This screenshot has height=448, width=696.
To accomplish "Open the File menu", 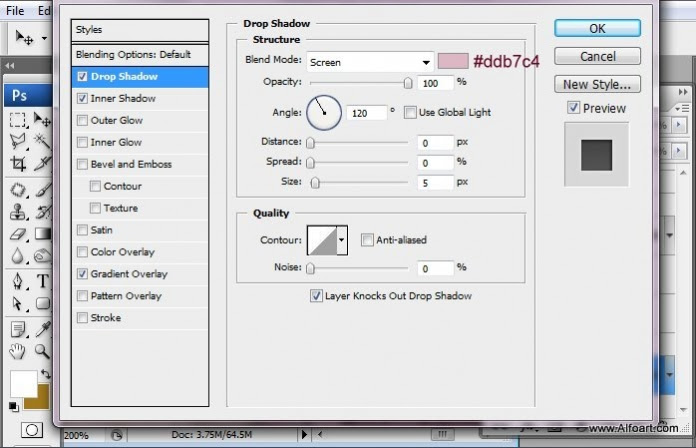I will point(15,10).
